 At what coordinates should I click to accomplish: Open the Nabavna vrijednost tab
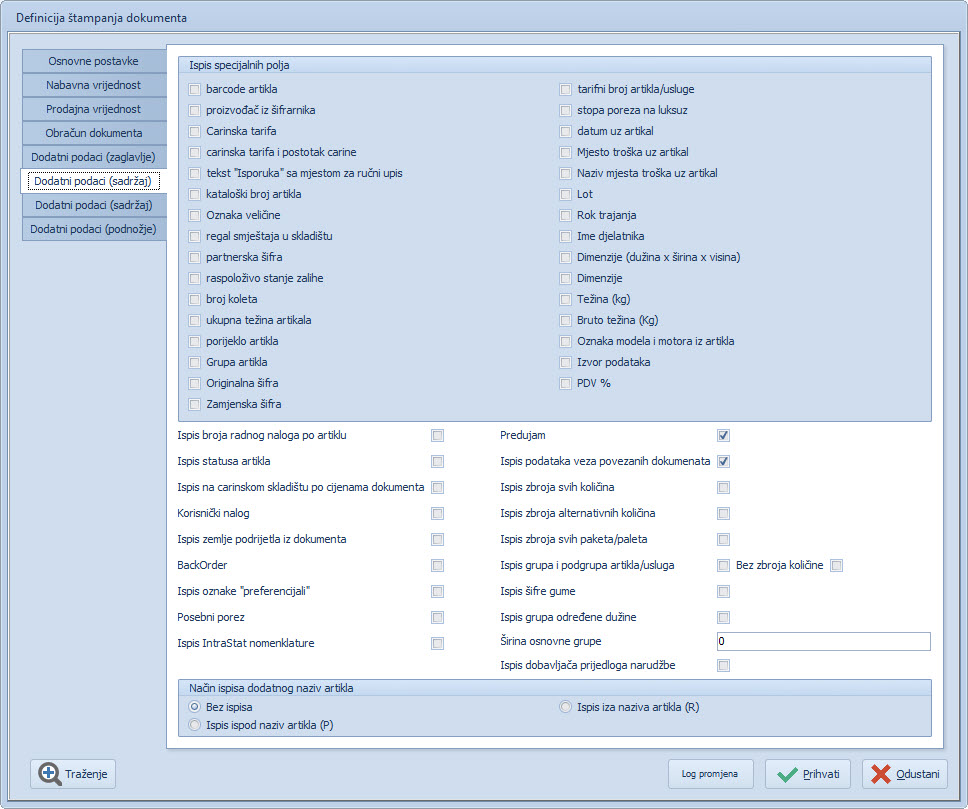click(94, 85)
